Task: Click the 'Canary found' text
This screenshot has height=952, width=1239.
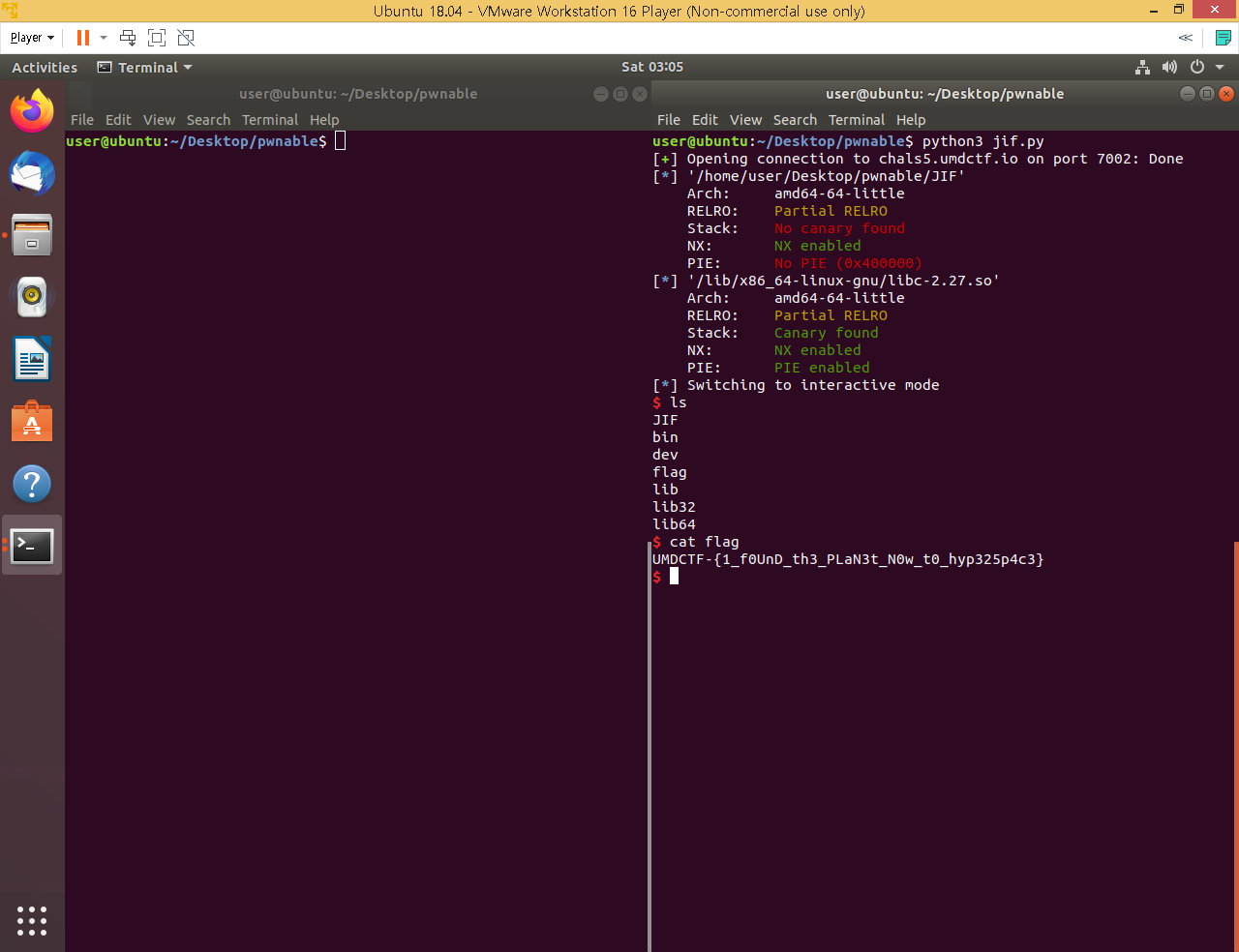Action: [826, 333]
